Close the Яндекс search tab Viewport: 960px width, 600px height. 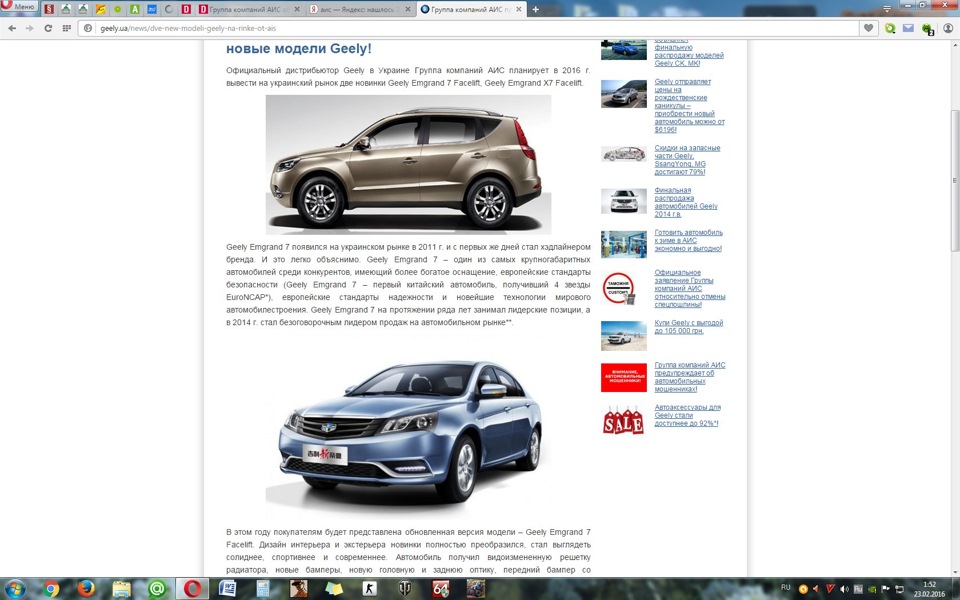pyautogui.click(x=408, y=9)
